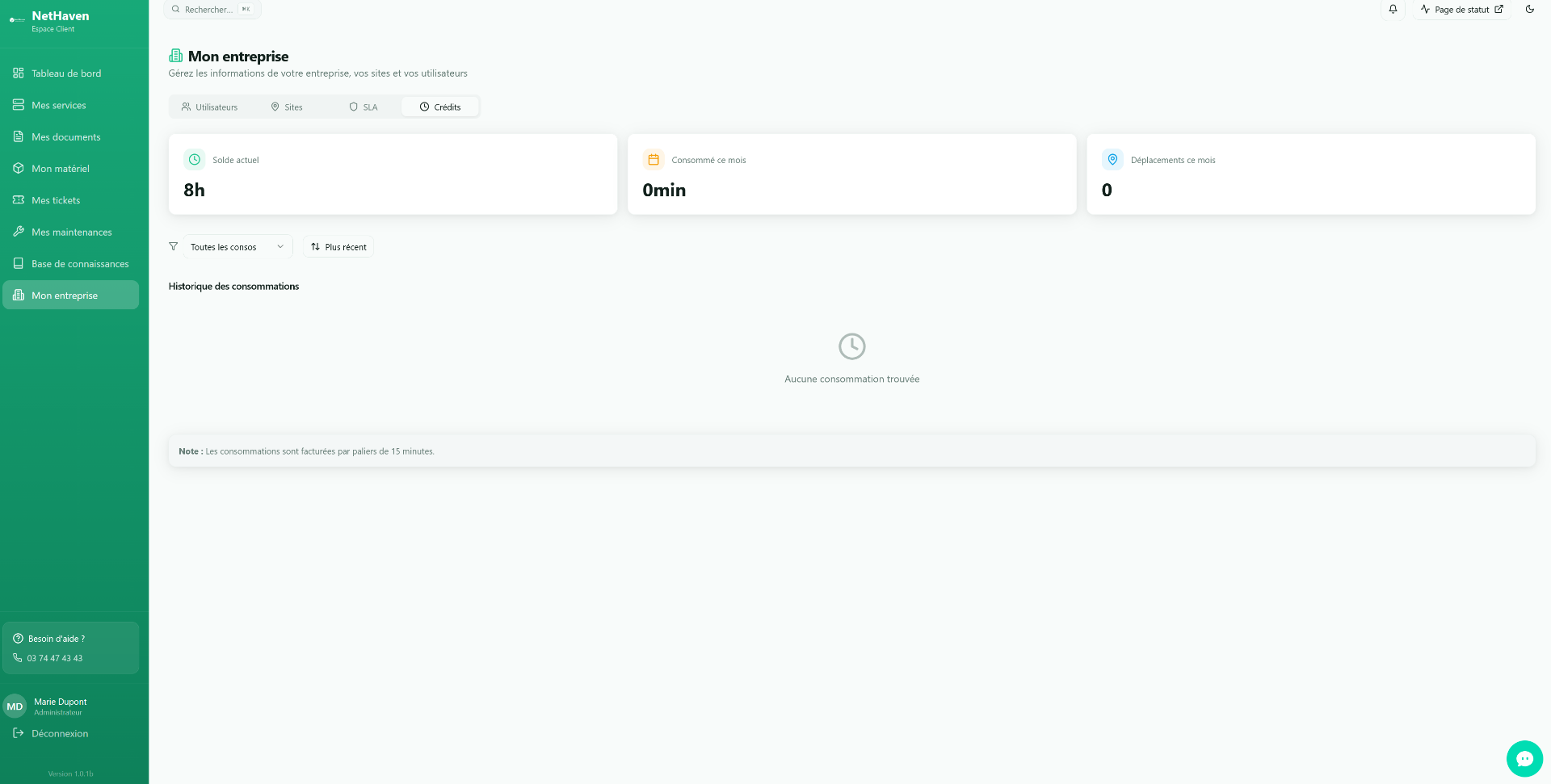
Task: Open Mes maintenances page
Action: pos(71,232)
